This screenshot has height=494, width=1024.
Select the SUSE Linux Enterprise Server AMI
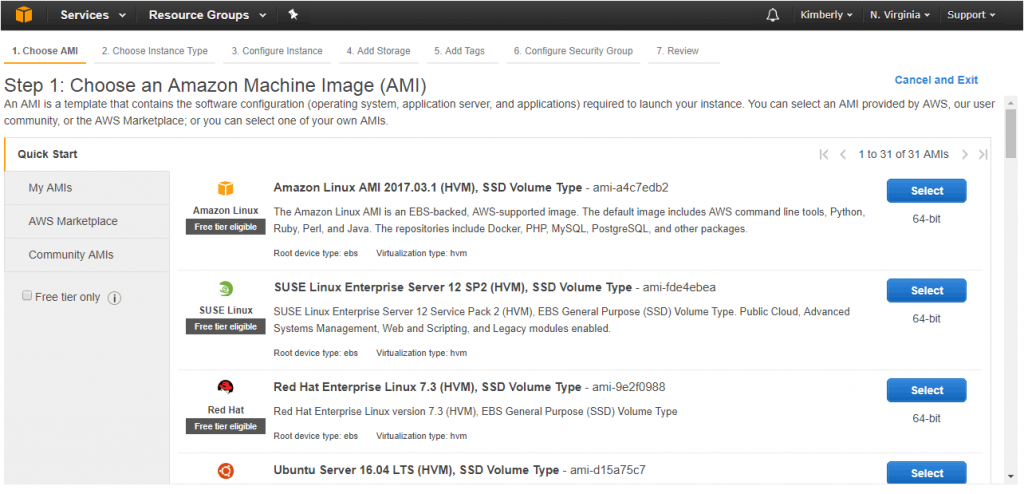pyautogui.click(x=926, y=290)
